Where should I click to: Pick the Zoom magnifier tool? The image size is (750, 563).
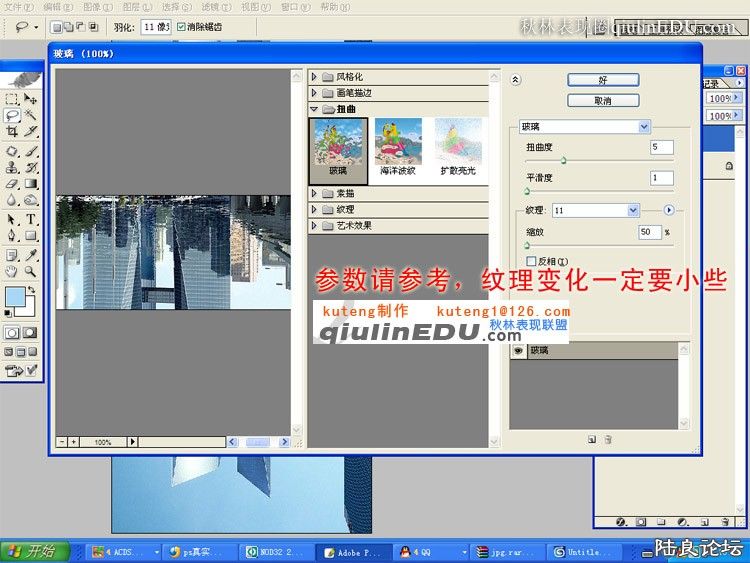tap(31, 270)
